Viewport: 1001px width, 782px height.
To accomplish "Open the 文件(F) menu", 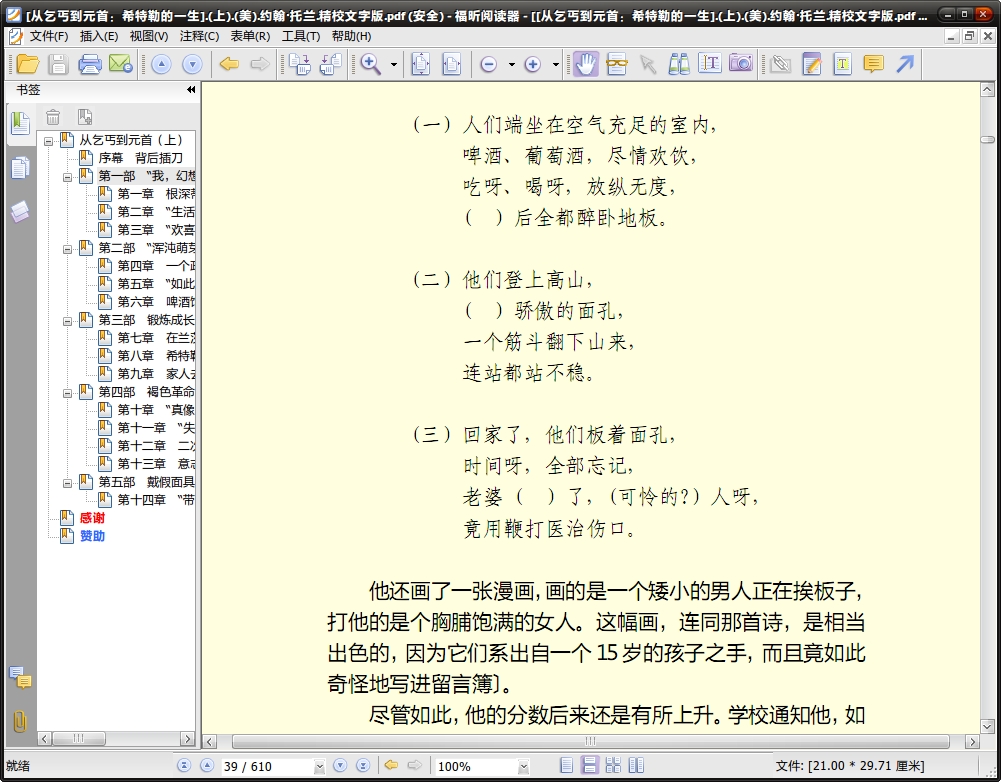I will tap(49, 36).
